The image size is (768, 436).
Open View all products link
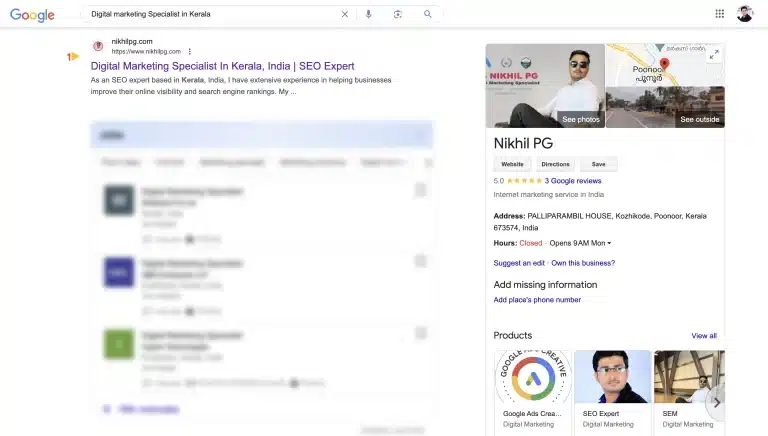tap(704, 336)
